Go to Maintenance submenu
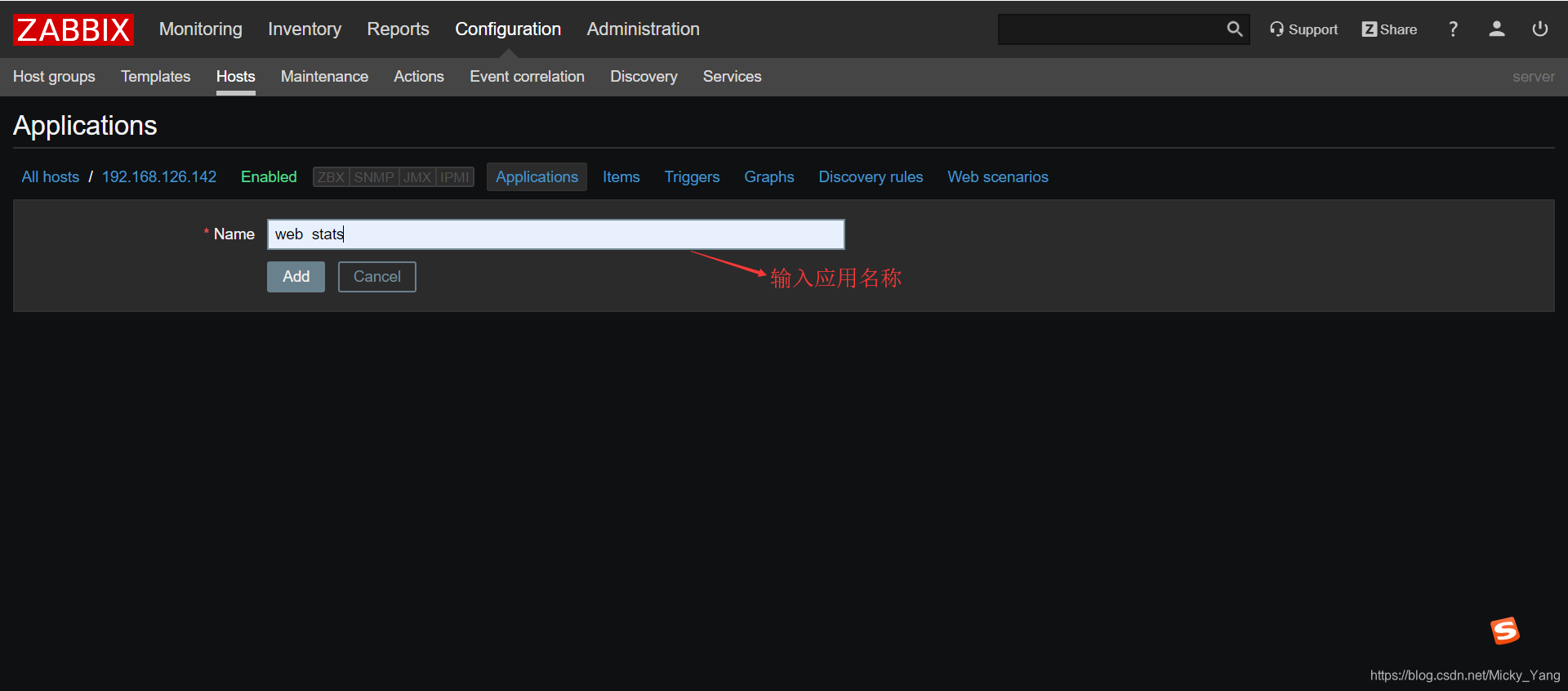 coord(324,77)
